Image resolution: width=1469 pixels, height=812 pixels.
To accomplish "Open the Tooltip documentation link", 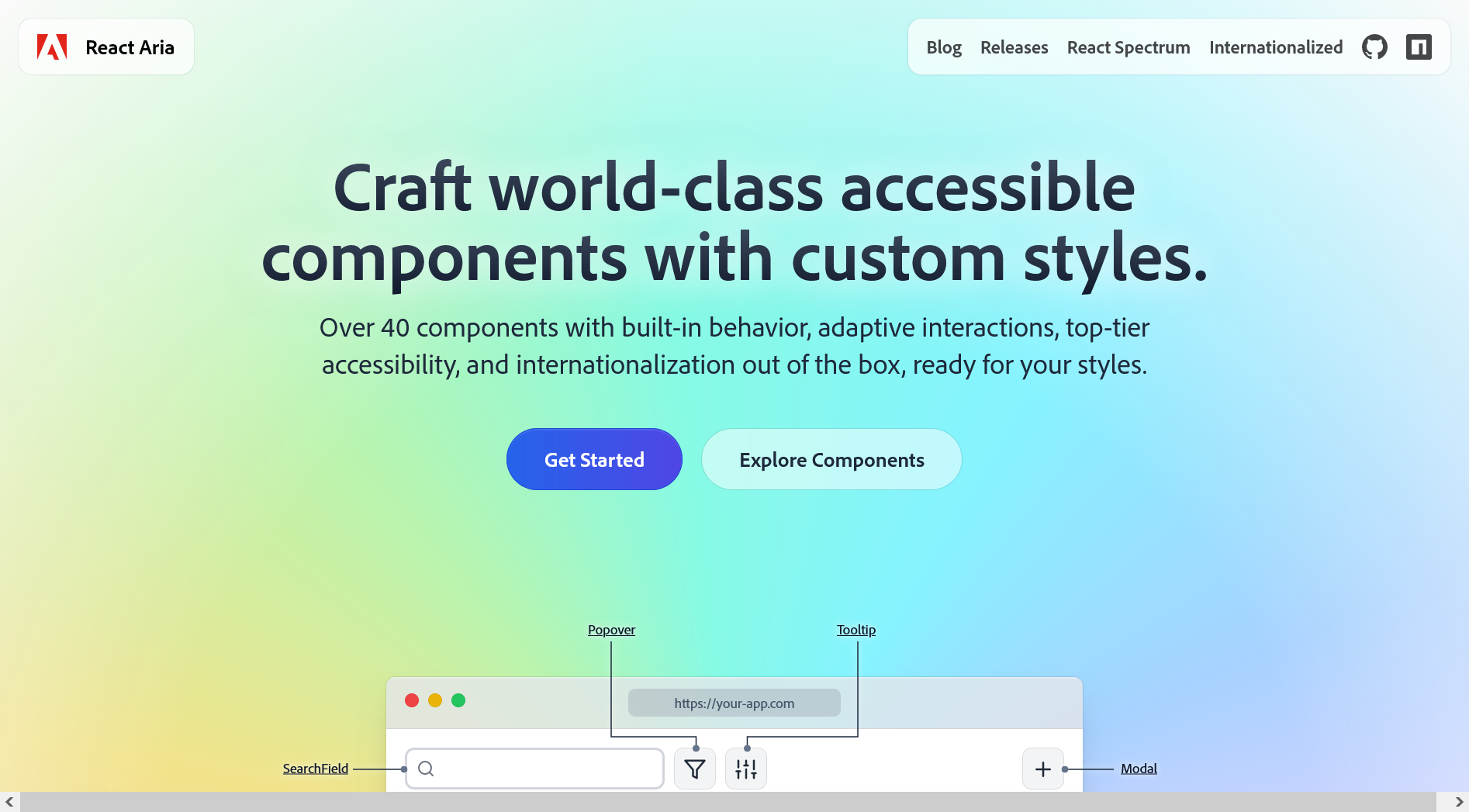I will (855, 630).
